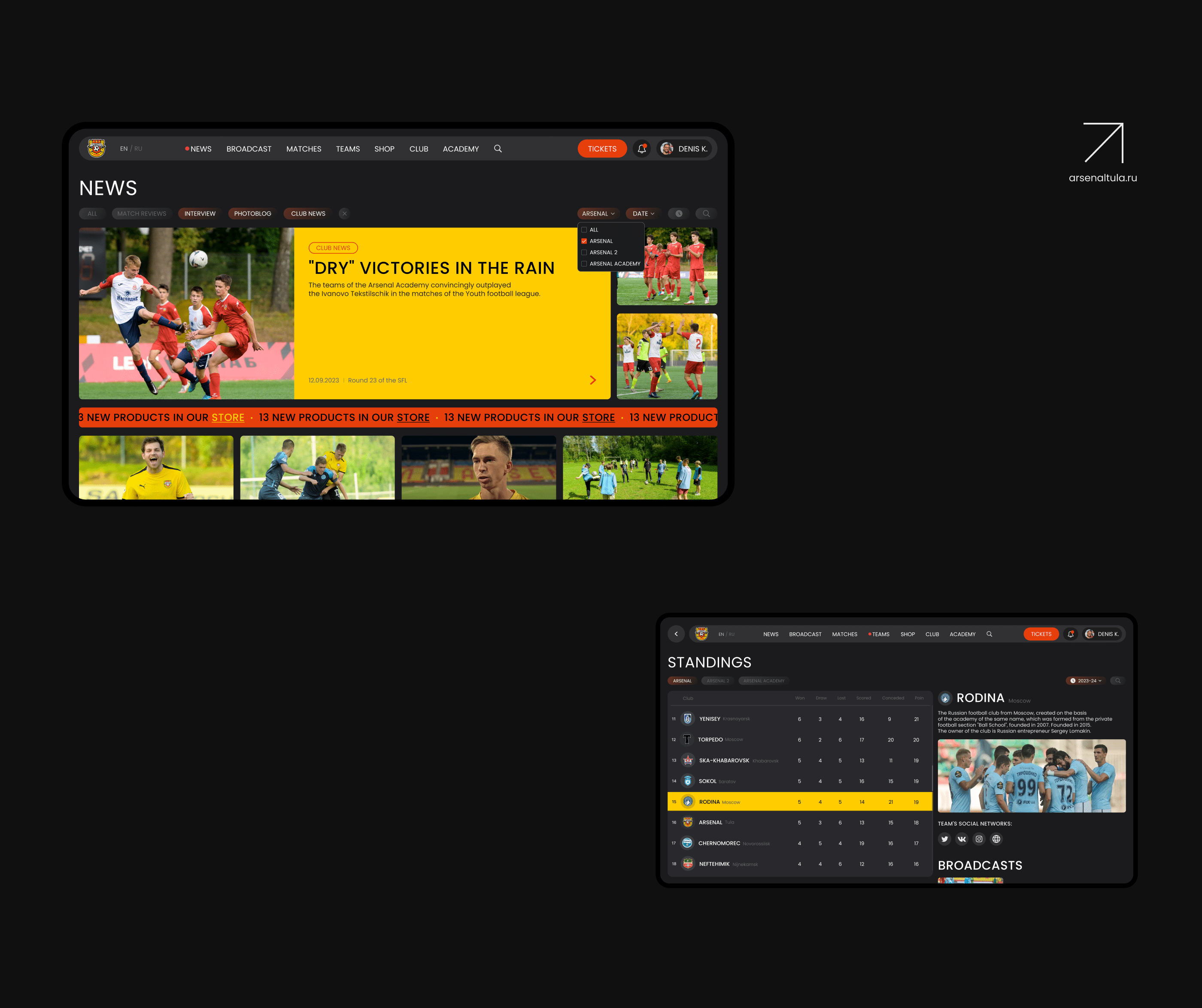Image resolution: width=1202 pixels, height=1008 pixels.
Task: Click the search icon in news navbar
Action: pyautogui.click(x=498, y=149)
